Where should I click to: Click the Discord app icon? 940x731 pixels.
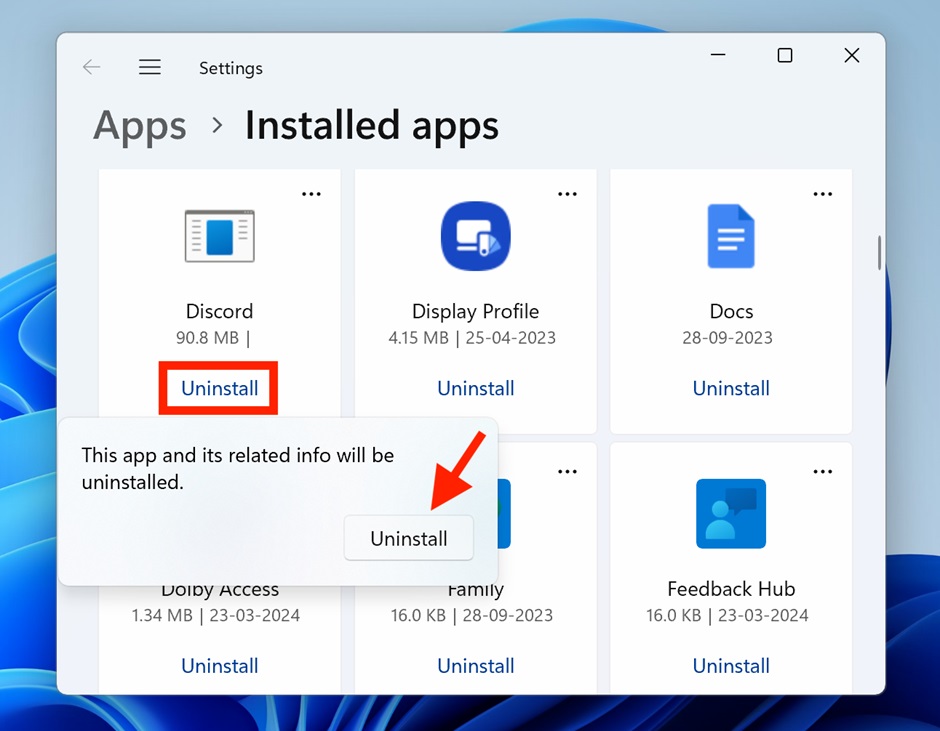coord(219,236)
